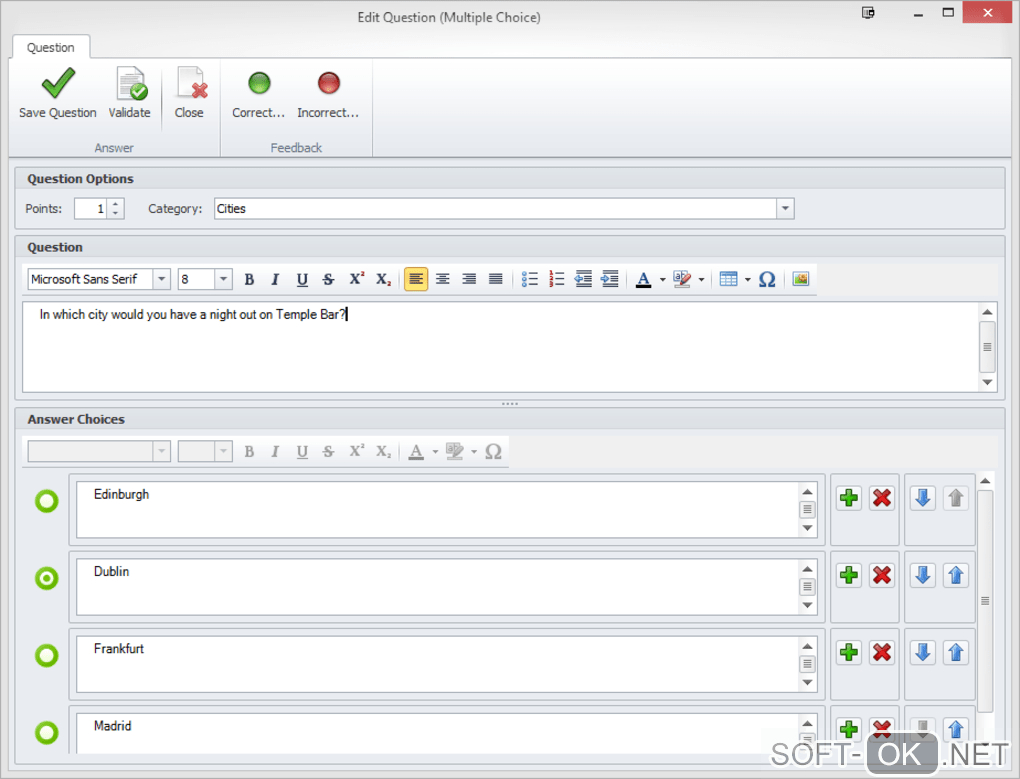Decrease indent in question editor
Screen dimensions: 1020x779
click(x=583, y=279)
